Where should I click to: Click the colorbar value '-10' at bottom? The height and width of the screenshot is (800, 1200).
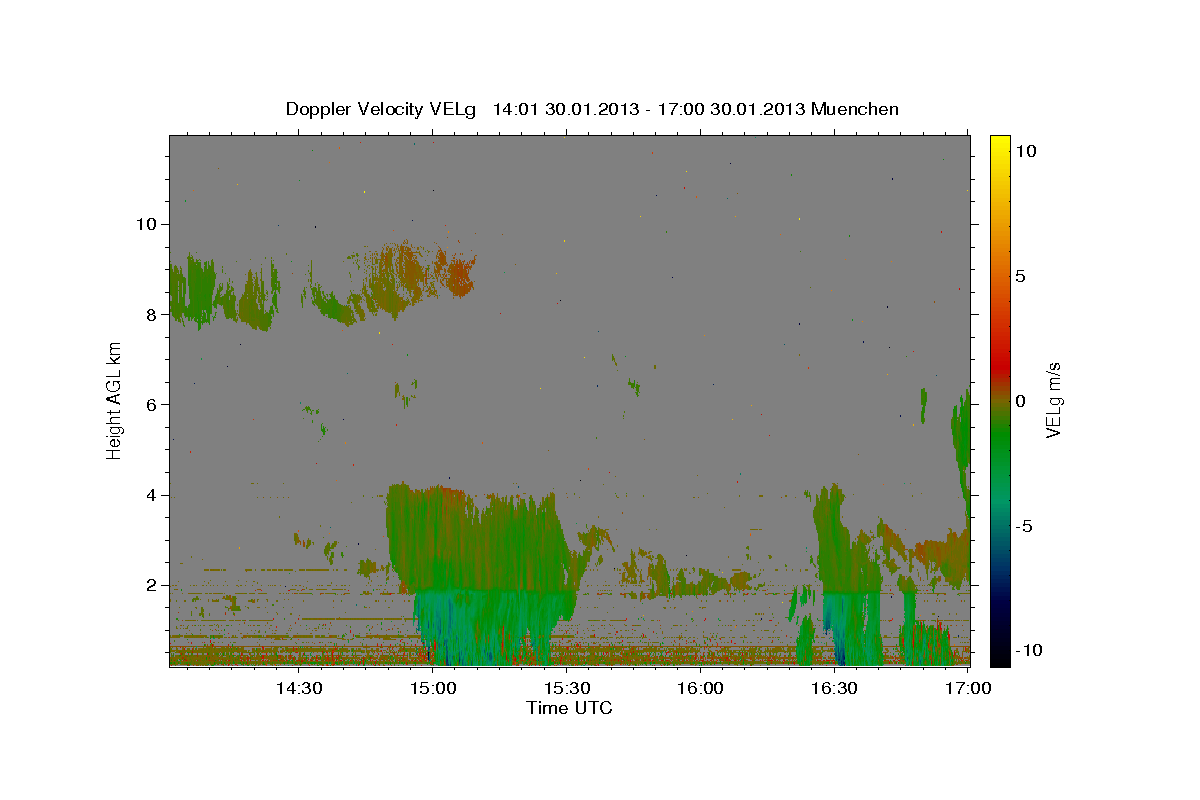click(1027, 650)
